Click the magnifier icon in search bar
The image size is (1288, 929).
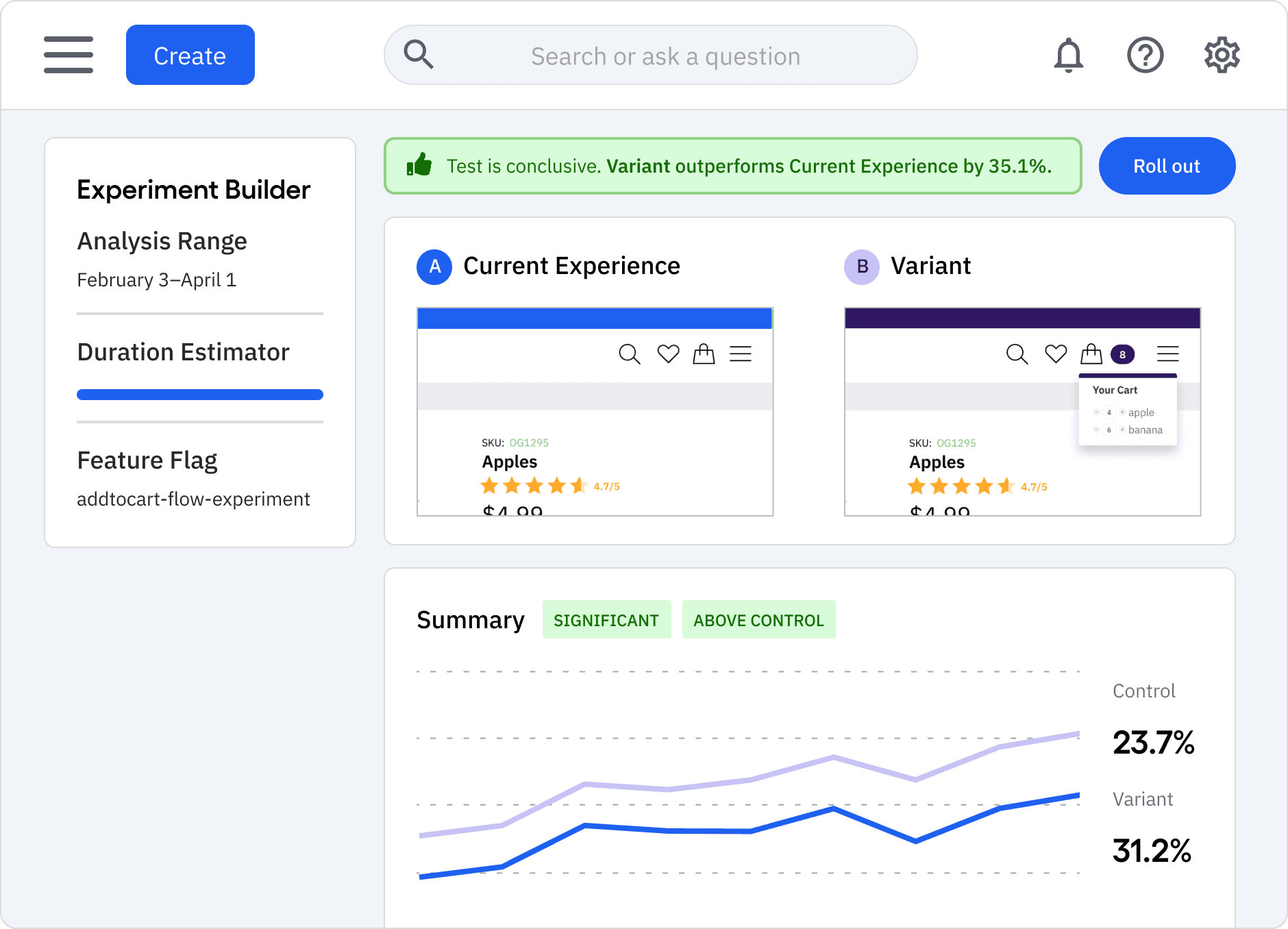pos(419,55)
